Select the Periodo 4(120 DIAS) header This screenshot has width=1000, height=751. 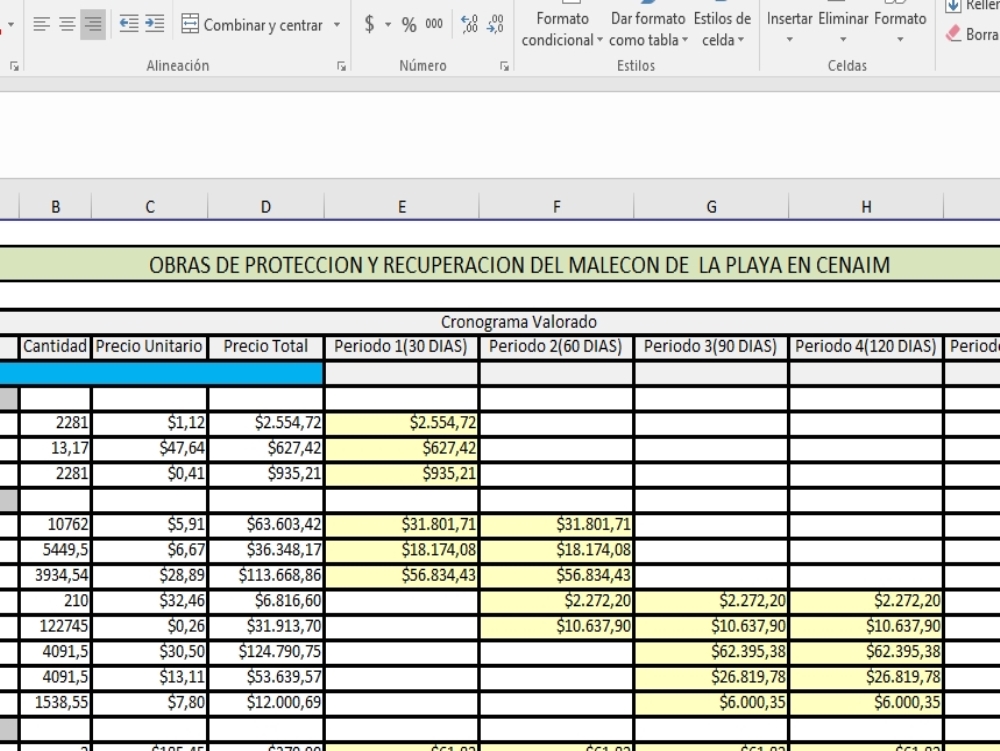click(x=865, y=347)
